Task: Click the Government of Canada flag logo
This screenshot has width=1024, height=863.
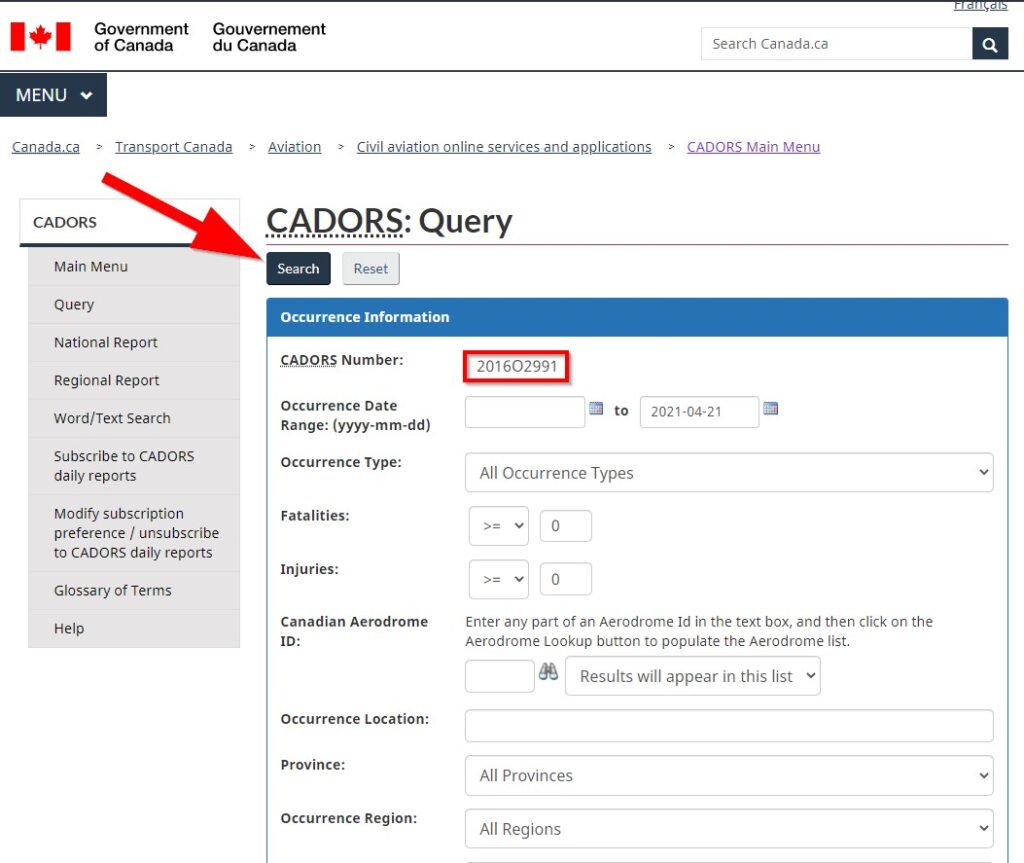Action: click(40, 37)
